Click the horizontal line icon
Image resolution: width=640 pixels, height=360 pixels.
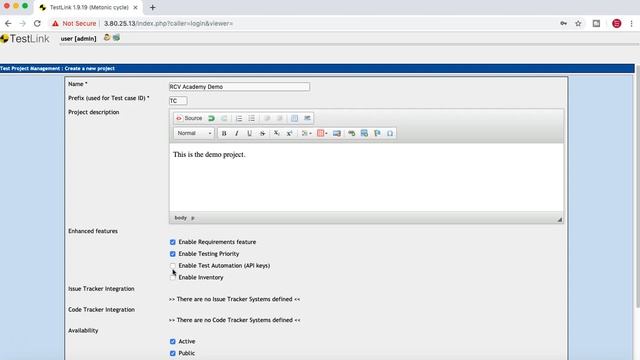307,118
